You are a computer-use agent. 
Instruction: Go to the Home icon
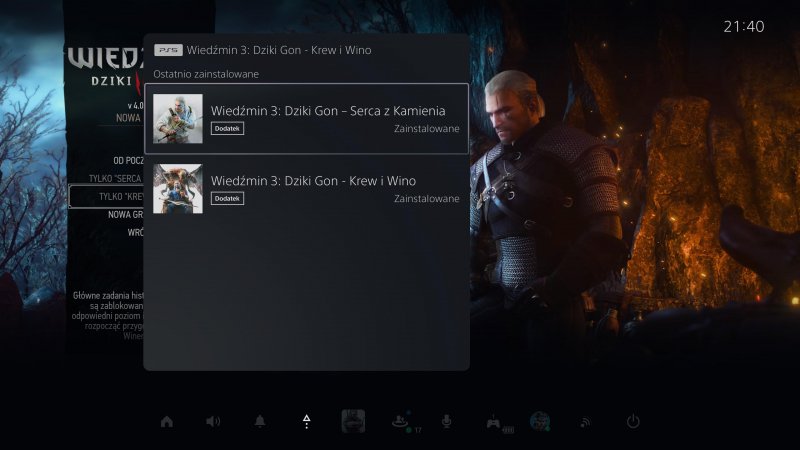pos(166,421)
